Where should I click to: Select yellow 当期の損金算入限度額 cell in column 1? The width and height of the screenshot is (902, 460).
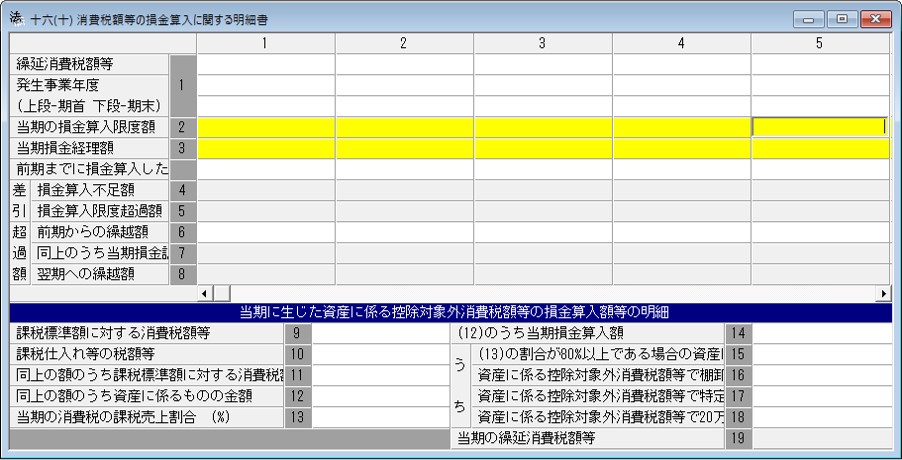pyautogui.click(x=266, y=127)
